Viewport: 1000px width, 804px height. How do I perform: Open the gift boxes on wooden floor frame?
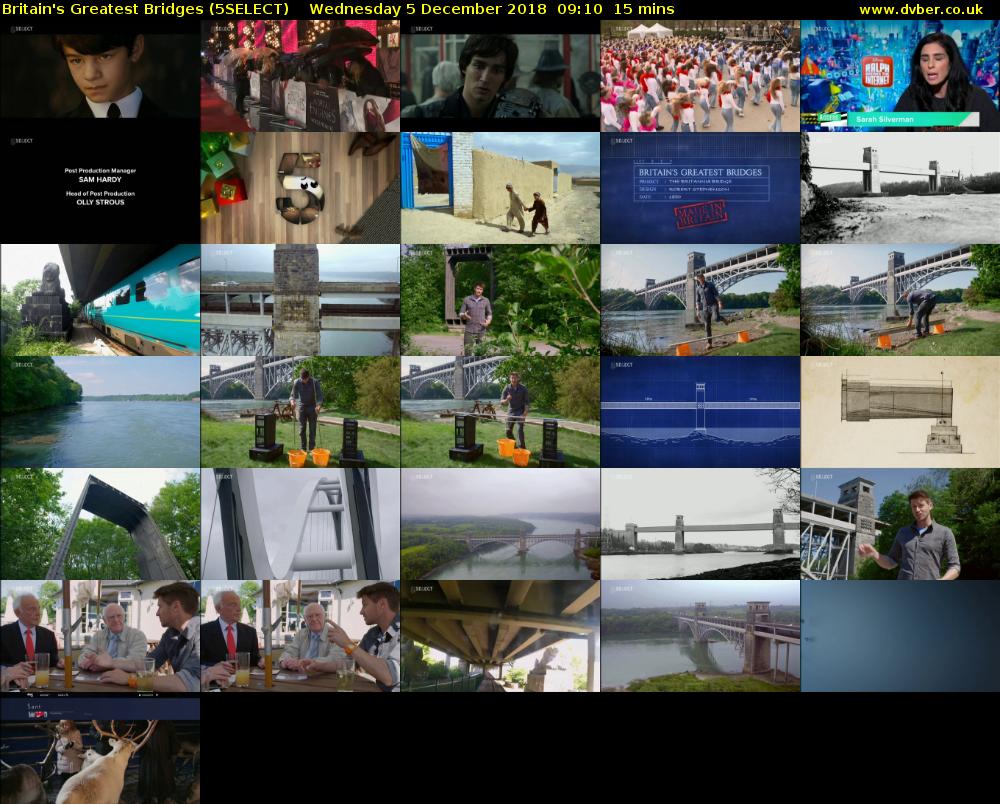point(300,188)
